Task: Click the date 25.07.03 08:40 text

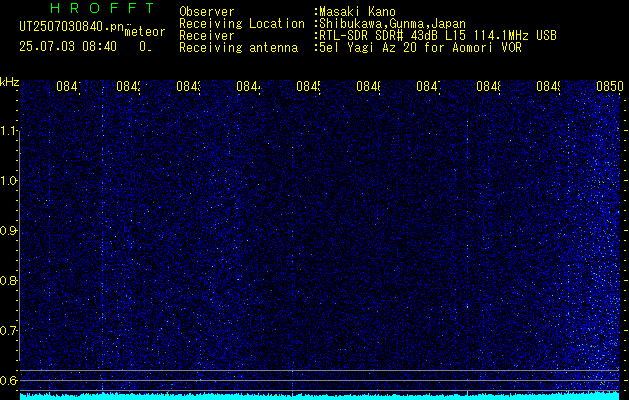Action: pyautogui.click(x=68, y=47)
